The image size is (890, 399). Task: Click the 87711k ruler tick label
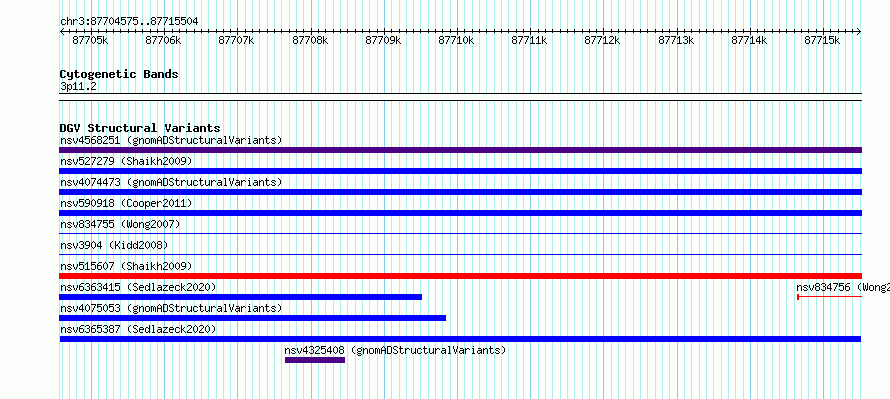point(530,40)
